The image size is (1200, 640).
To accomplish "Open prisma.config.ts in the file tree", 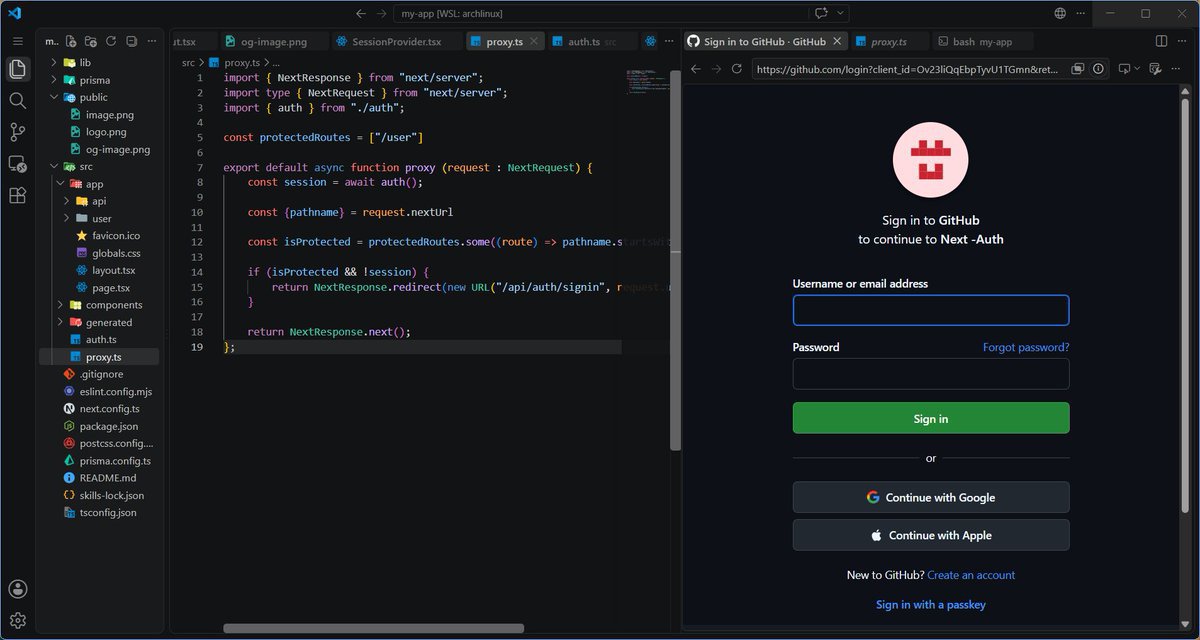I will [x=115, y=461].
